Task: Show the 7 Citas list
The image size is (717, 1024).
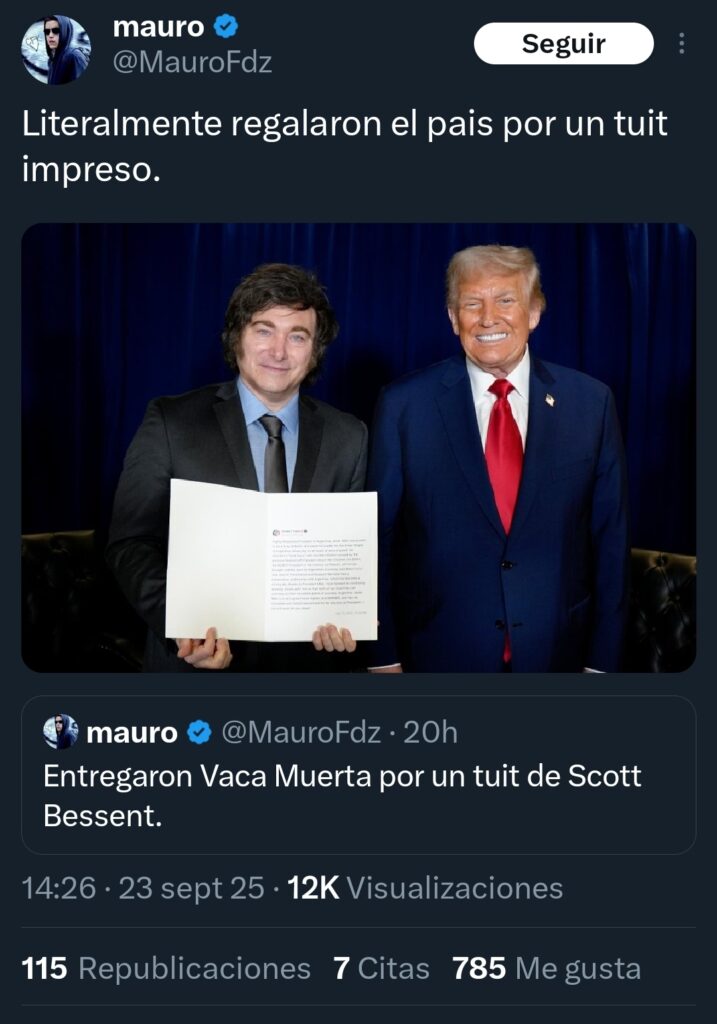Action: pos(381,968)
